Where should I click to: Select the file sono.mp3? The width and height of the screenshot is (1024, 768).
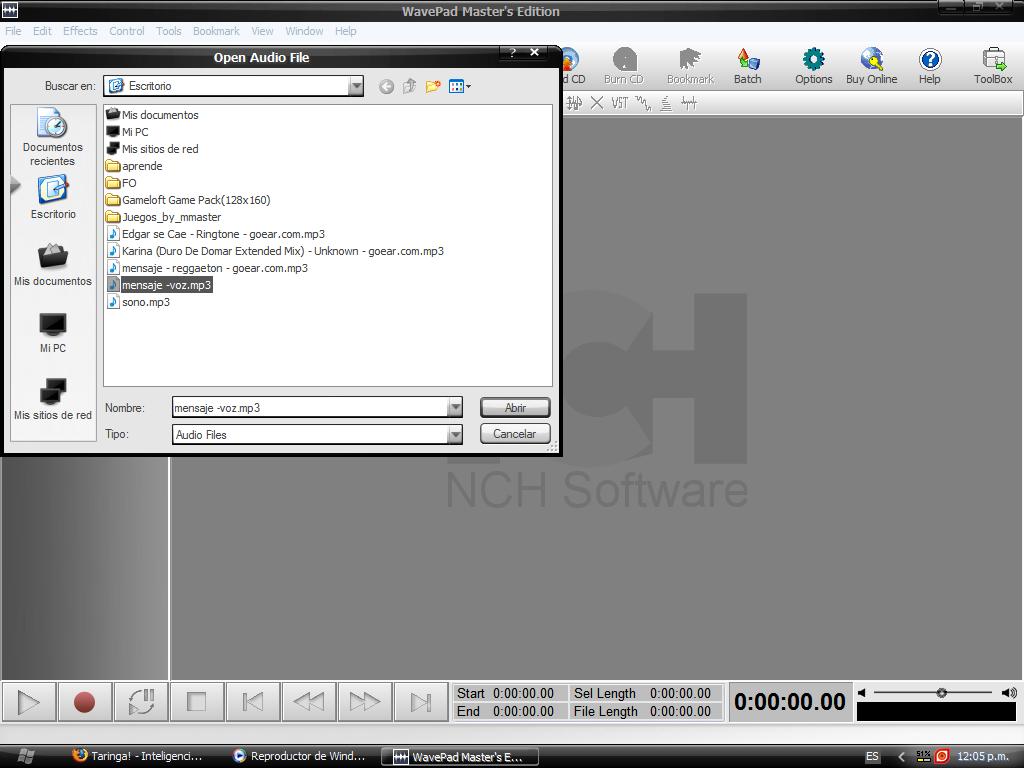coord(138,302)
